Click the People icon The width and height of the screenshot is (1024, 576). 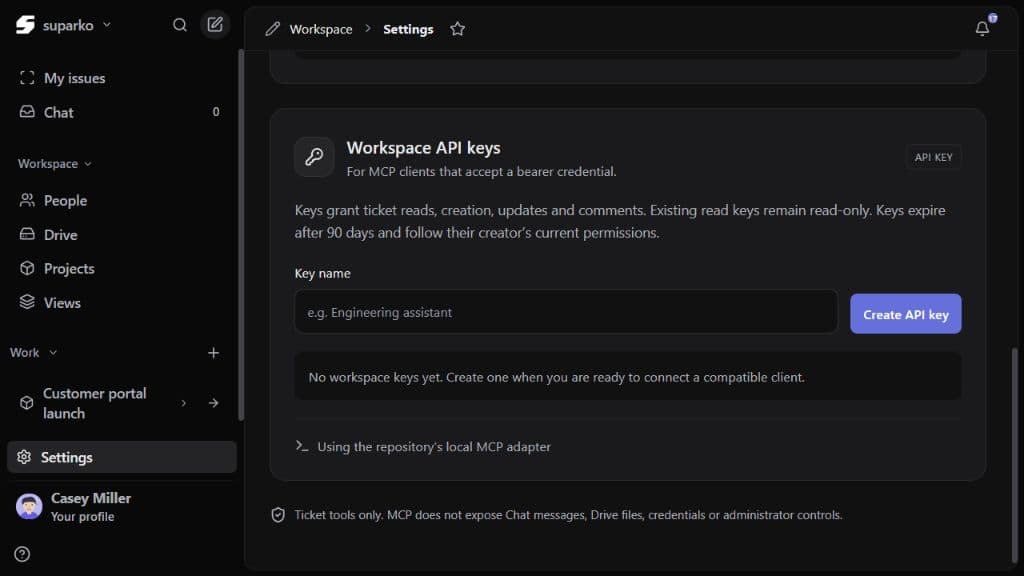(27, 200)
